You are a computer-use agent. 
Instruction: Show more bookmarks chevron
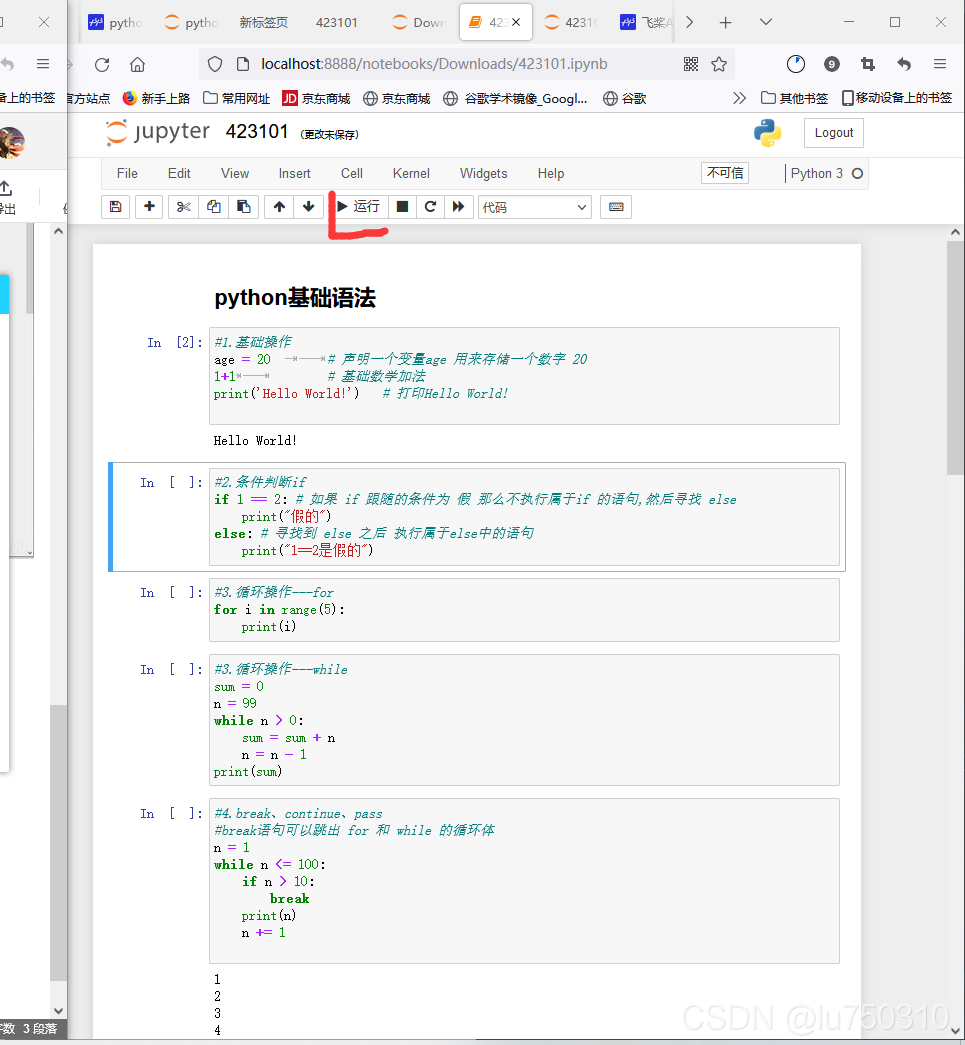tap(739, 99)
